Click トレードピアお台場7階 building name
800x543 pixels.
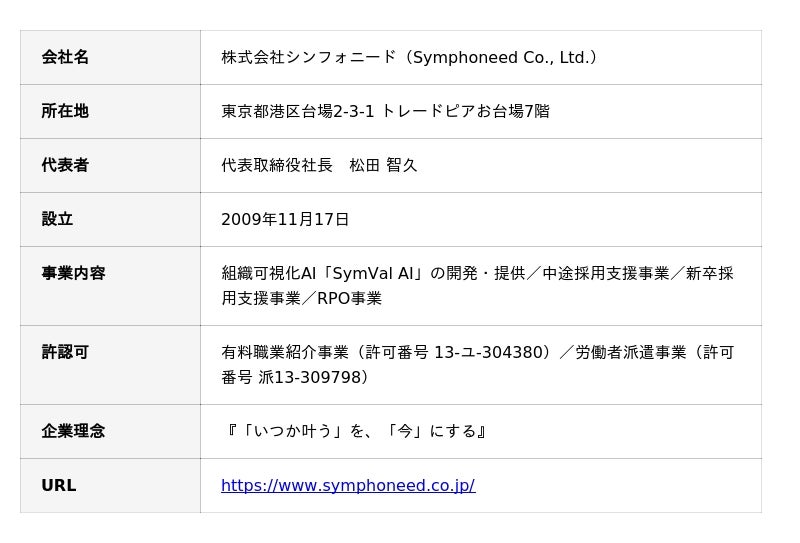(465, 111)
